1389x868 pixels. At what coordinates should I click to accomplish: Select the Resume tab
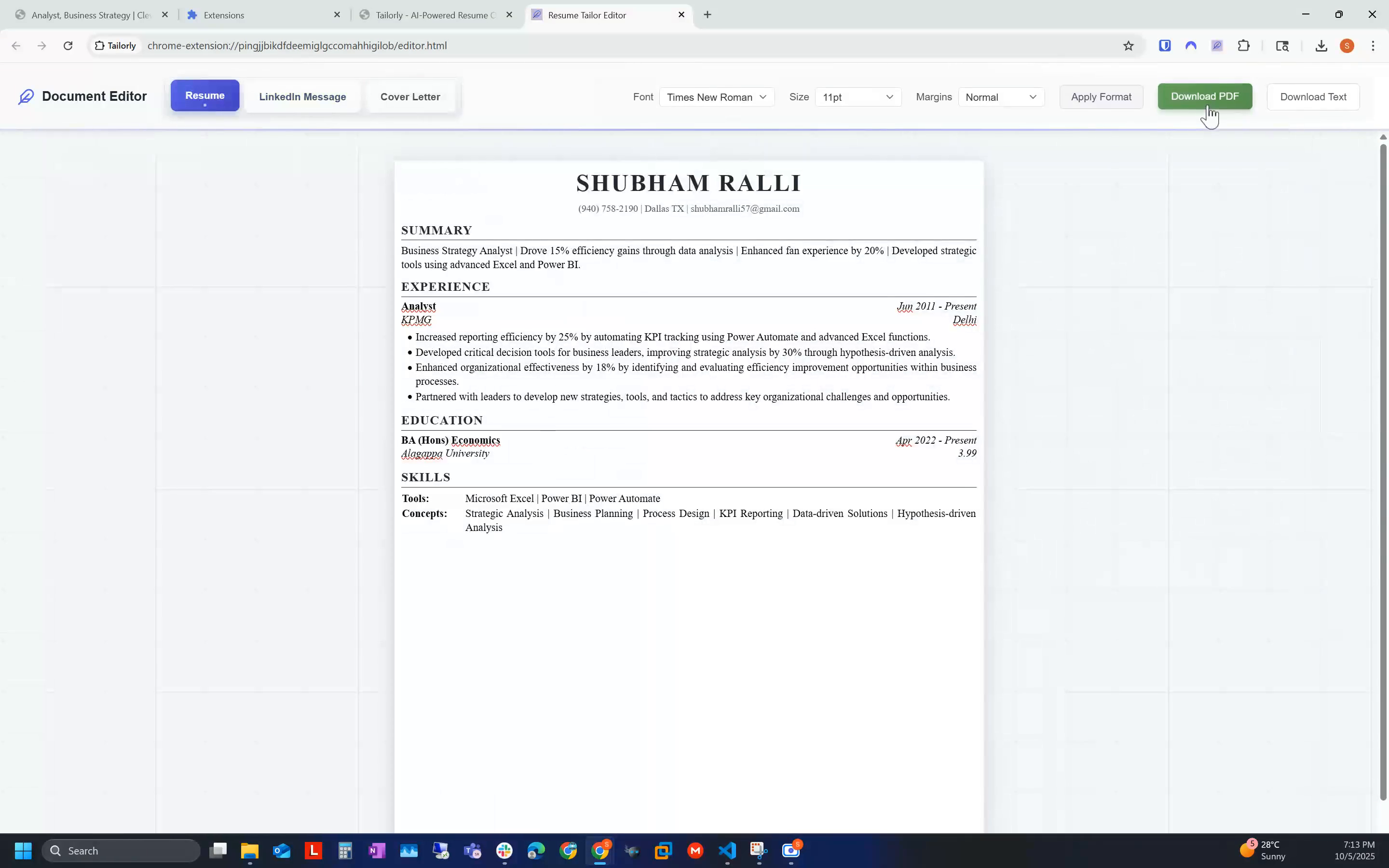click(x=204, y=95)
